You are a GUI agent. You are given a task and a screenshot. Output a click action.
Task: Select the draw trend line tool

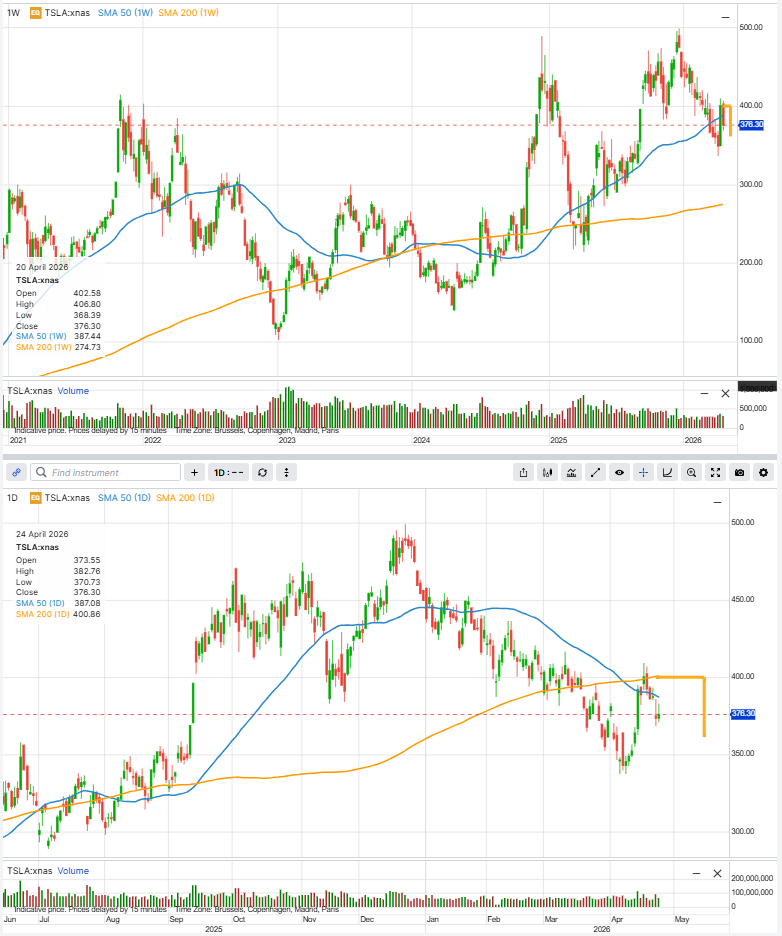click(x=595, y=472)
